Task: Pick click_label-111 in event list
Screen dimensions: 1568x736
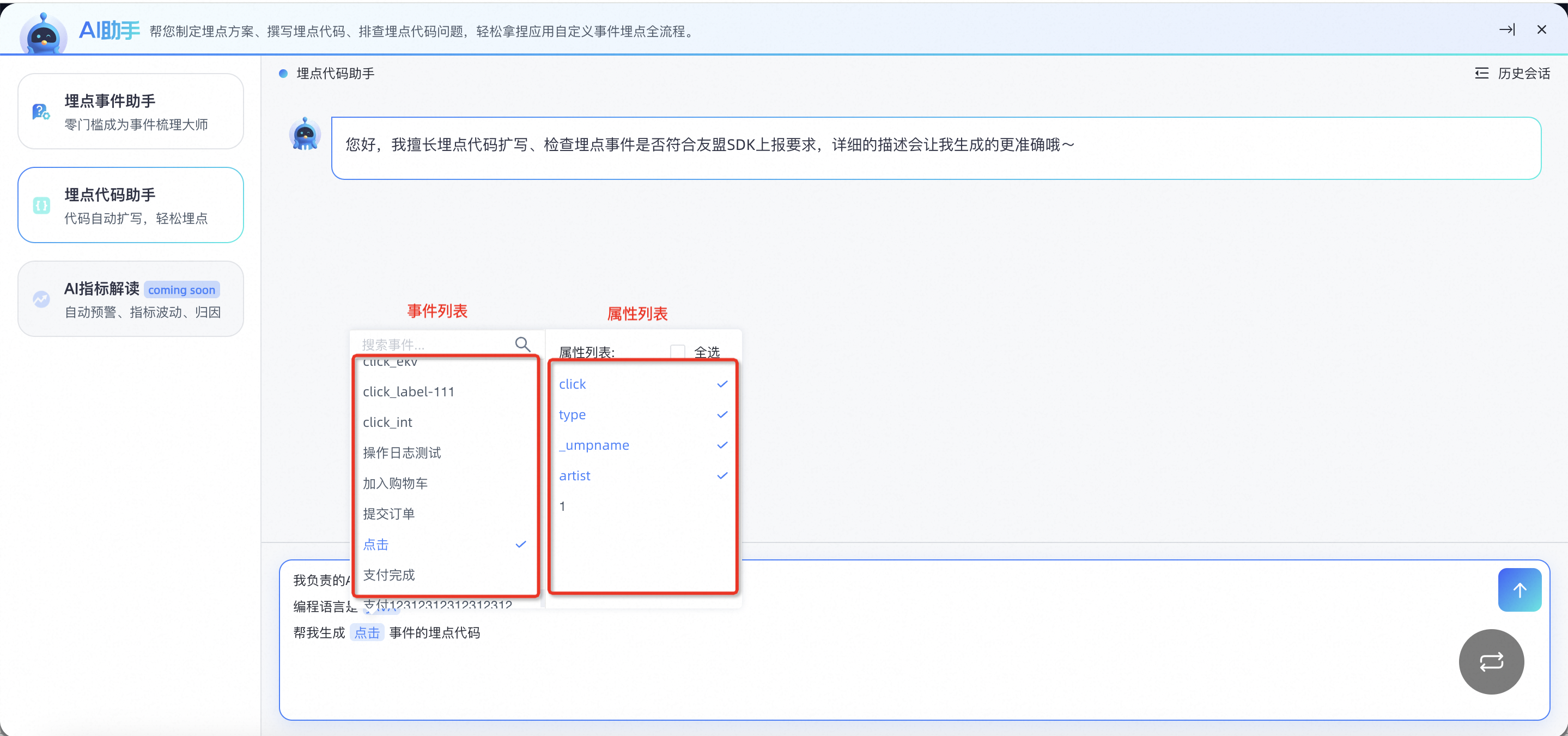Action: tap(409, 392)
